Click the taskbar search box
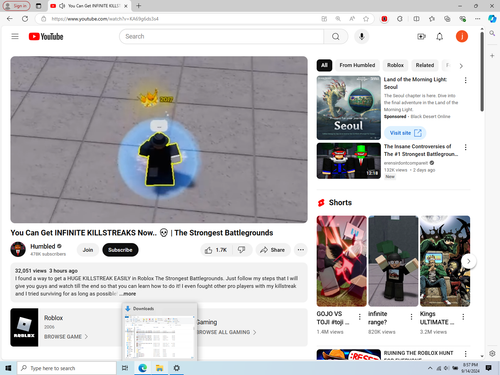Viewport: 500px width, 375px height. pos(67,368)
